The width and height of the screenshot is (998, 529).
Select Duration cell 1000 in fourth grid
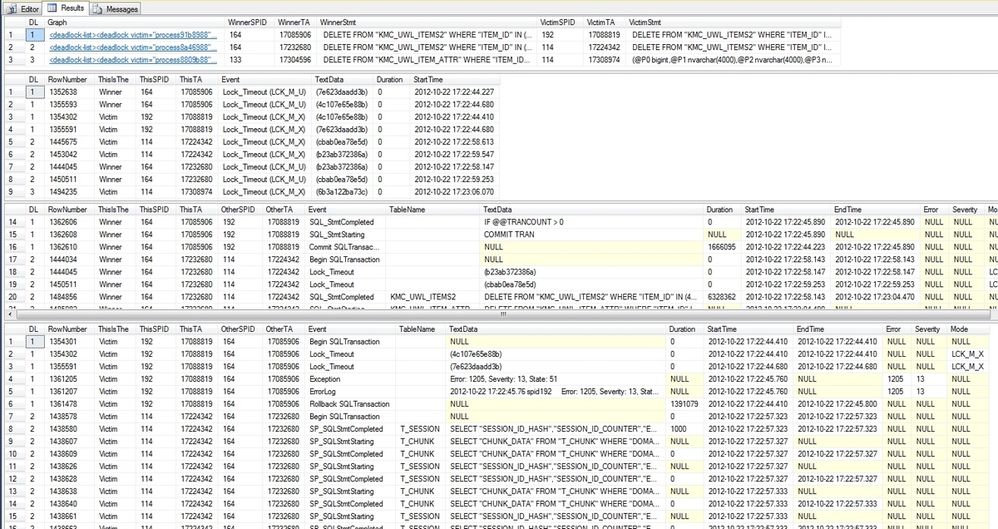pyautogui.click(x=685, y=429)
